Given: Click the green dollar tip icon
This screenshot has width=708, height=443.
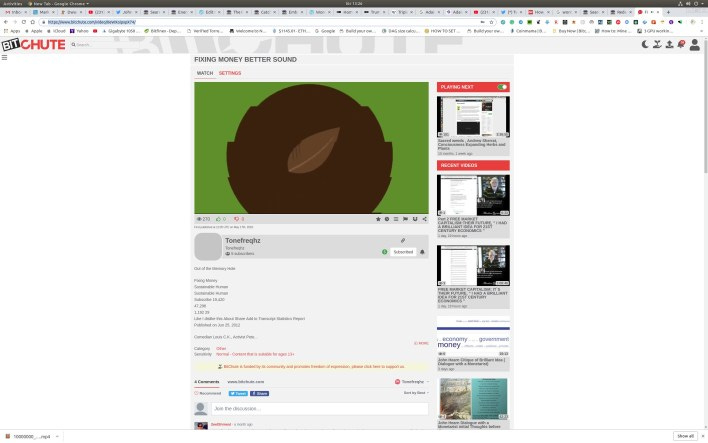Looking at the screenshot, I should [385, 252].
